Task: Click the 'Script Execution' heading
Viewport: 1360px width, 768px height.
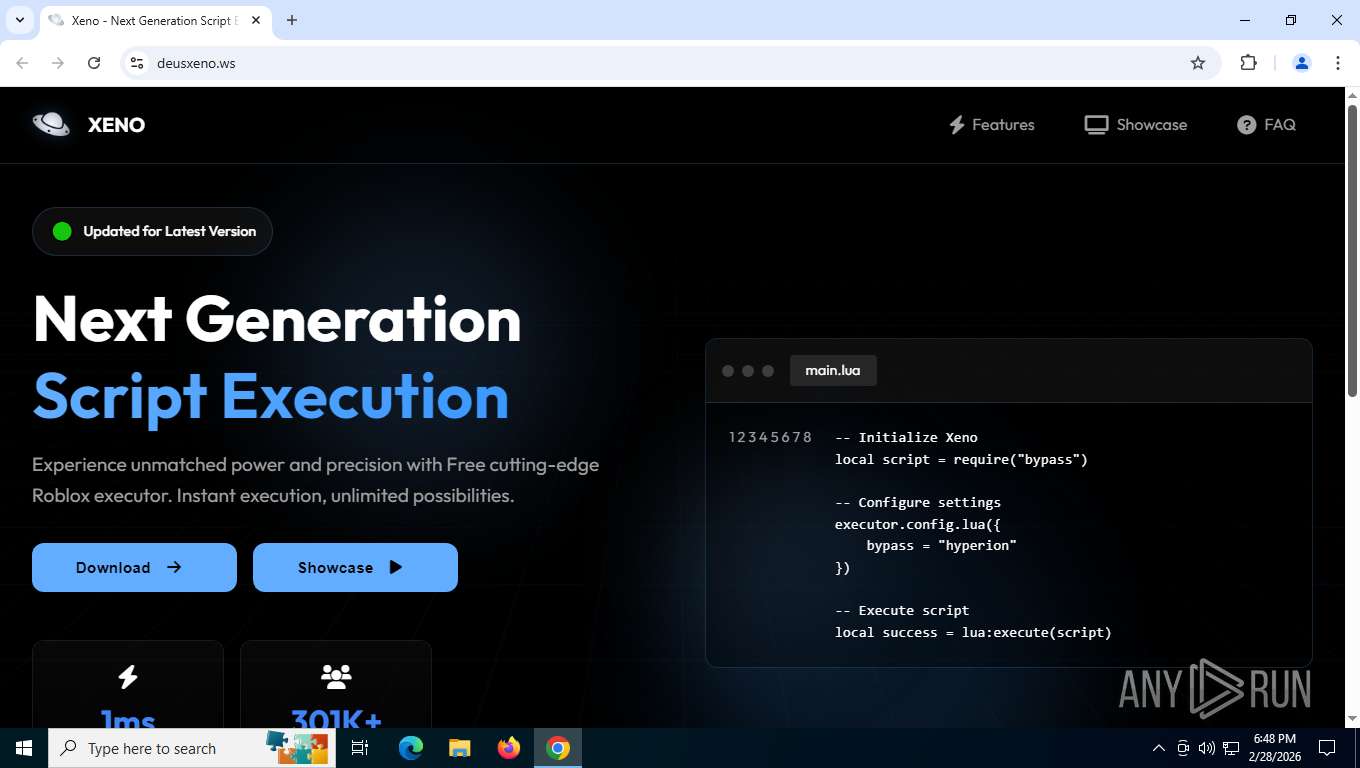Action: tap(271, 397)
